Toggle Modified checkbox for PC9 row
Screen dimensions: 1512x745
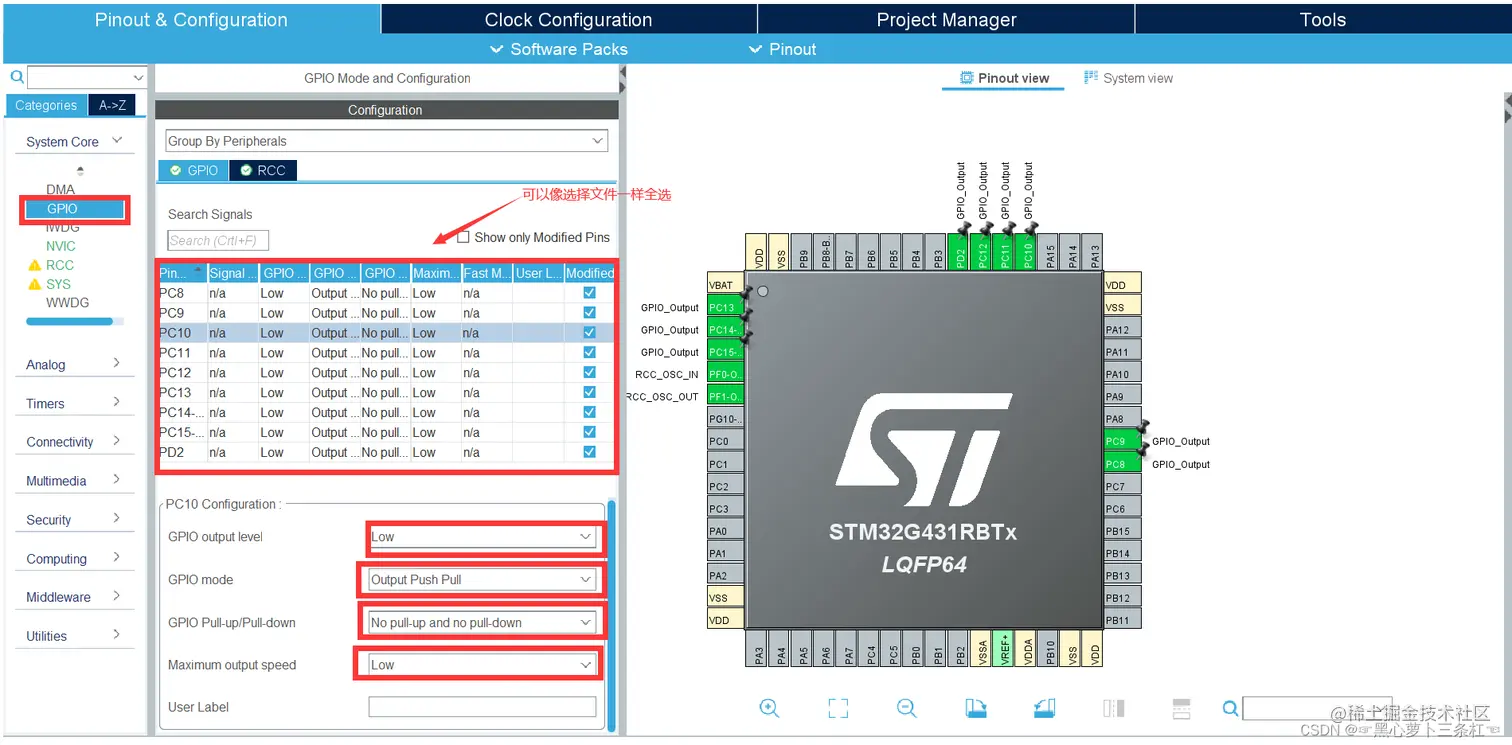[x=589, y=313]
